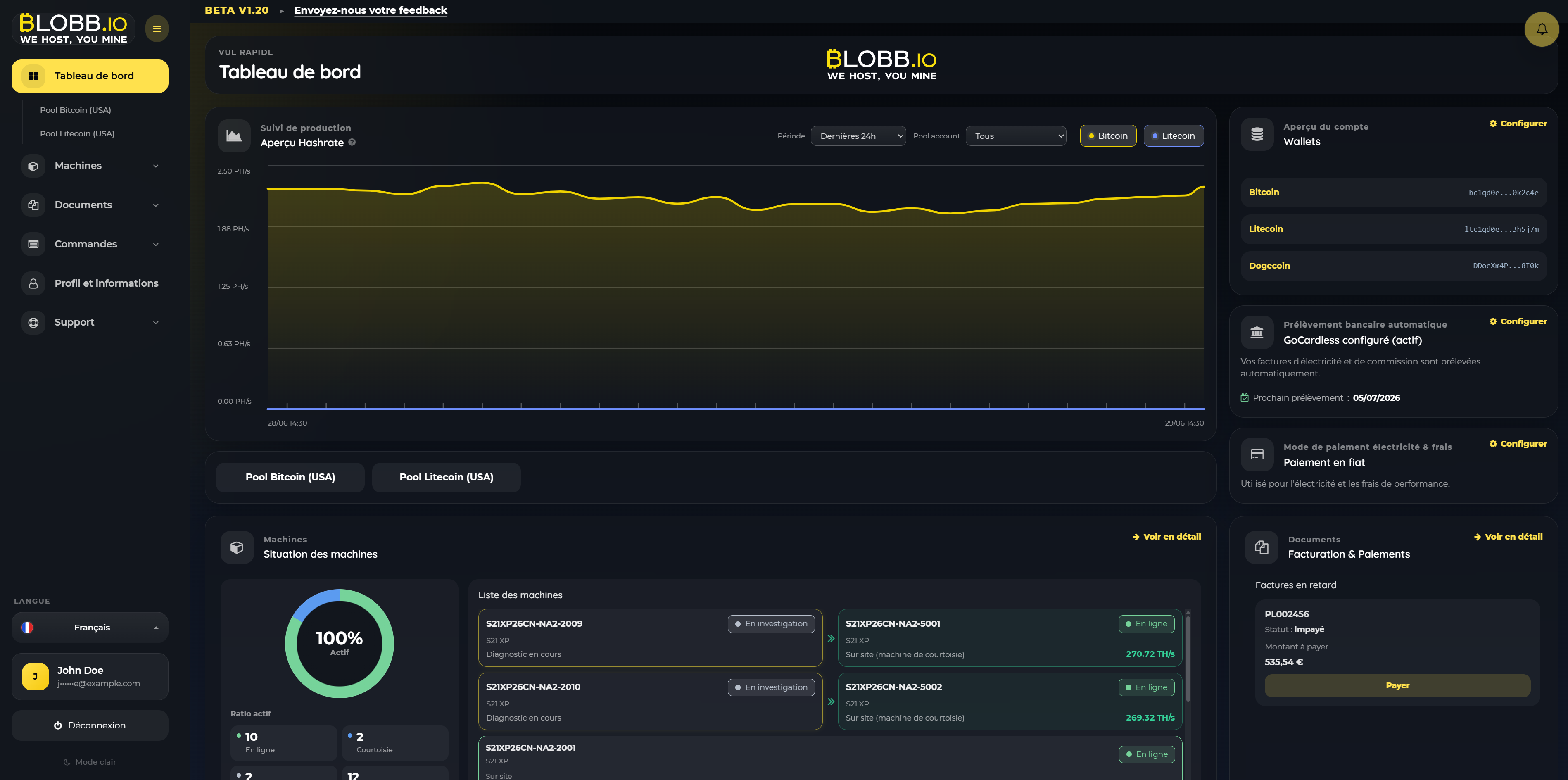This screenshot has width=1568, height=780.
Task: Click the credit card icon for Mode de paiement
Action: point(1257,454)
